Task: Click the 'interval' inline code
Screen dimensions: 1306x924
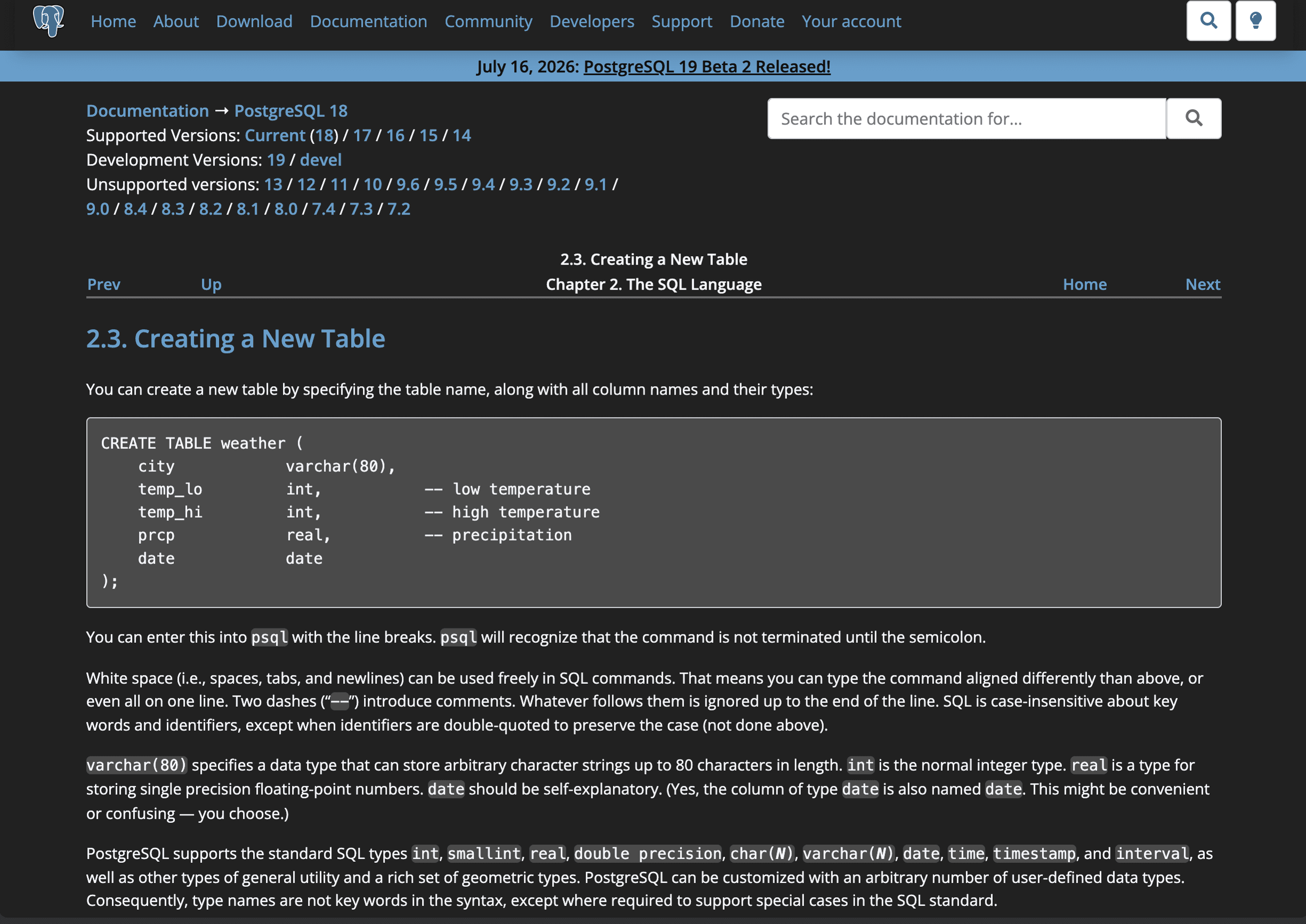Action: pos(1153,854)
